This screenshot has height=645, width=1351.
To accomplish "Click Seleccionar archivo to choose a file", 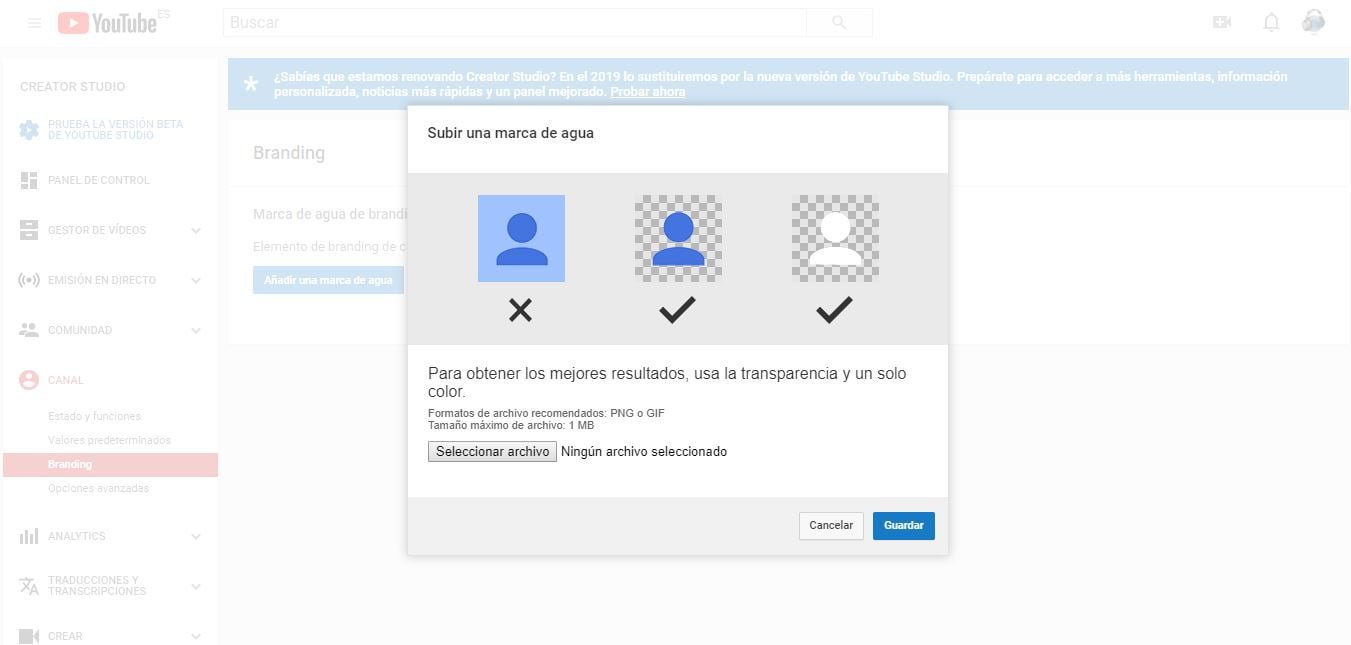I will coord(492,452).
